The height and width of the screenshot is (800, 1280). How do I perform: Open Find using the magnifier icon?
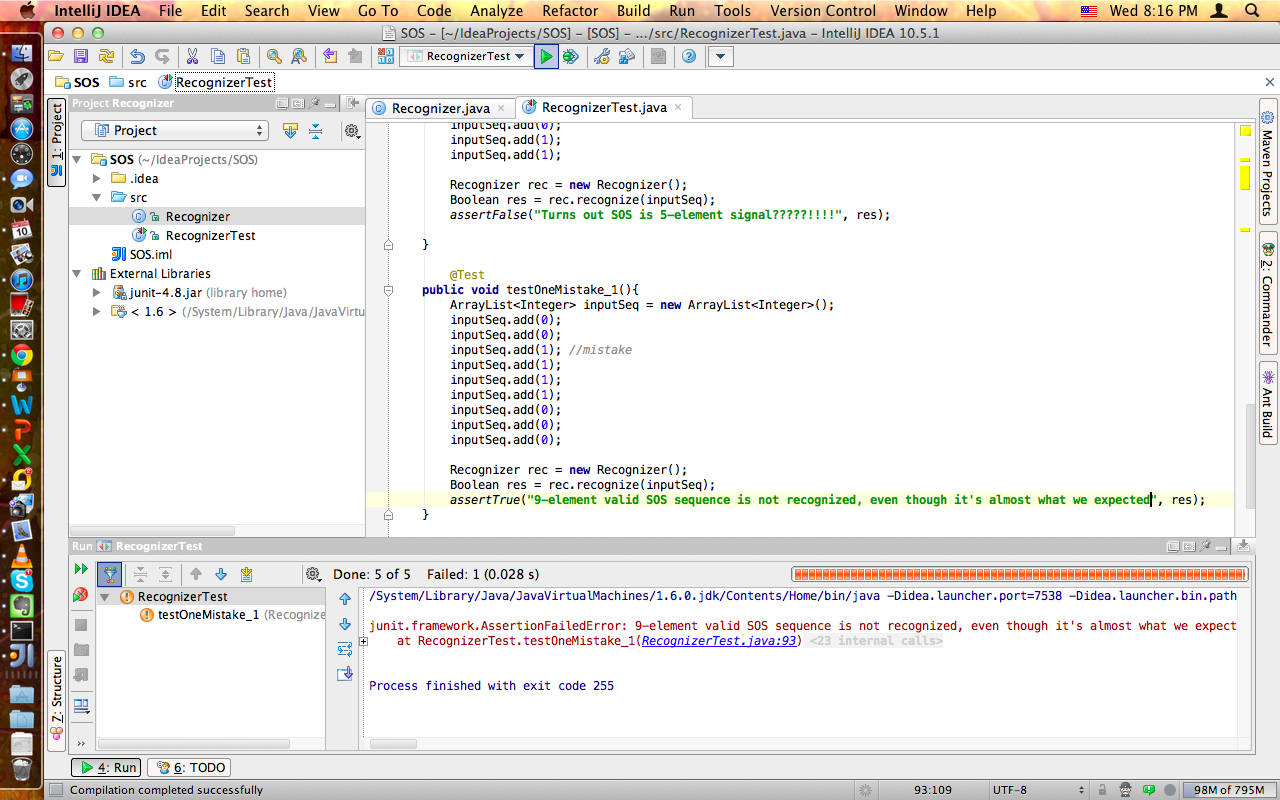click(273, 57)
